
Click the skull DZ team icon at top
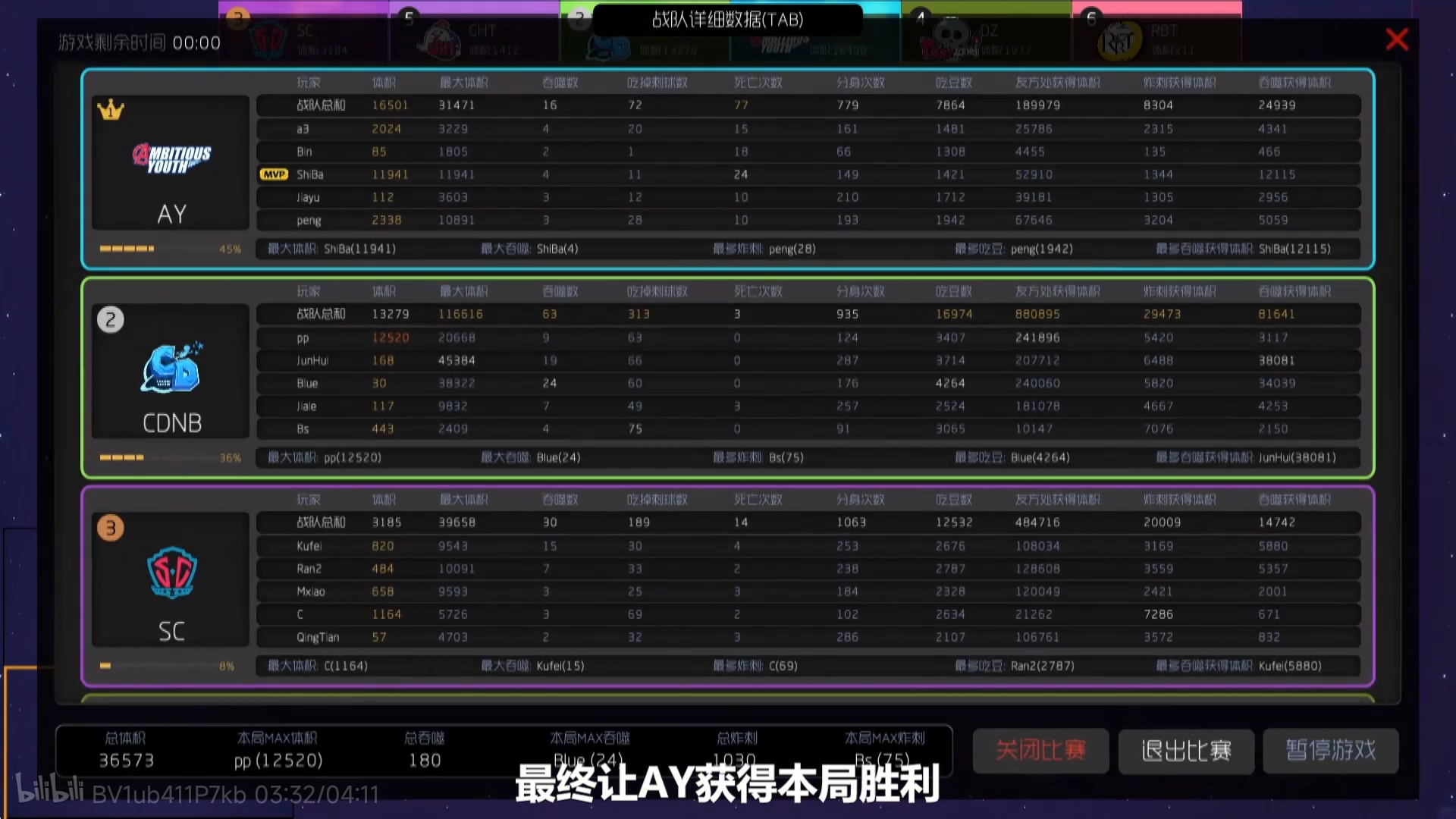click(949, 39)
